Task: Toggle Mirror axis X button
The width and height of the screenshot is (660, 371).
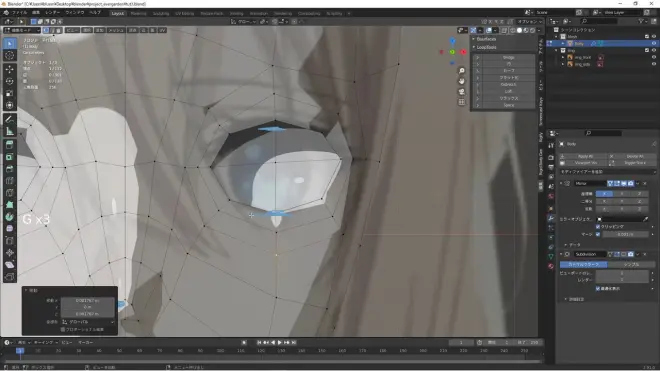Action: point(604,194)
